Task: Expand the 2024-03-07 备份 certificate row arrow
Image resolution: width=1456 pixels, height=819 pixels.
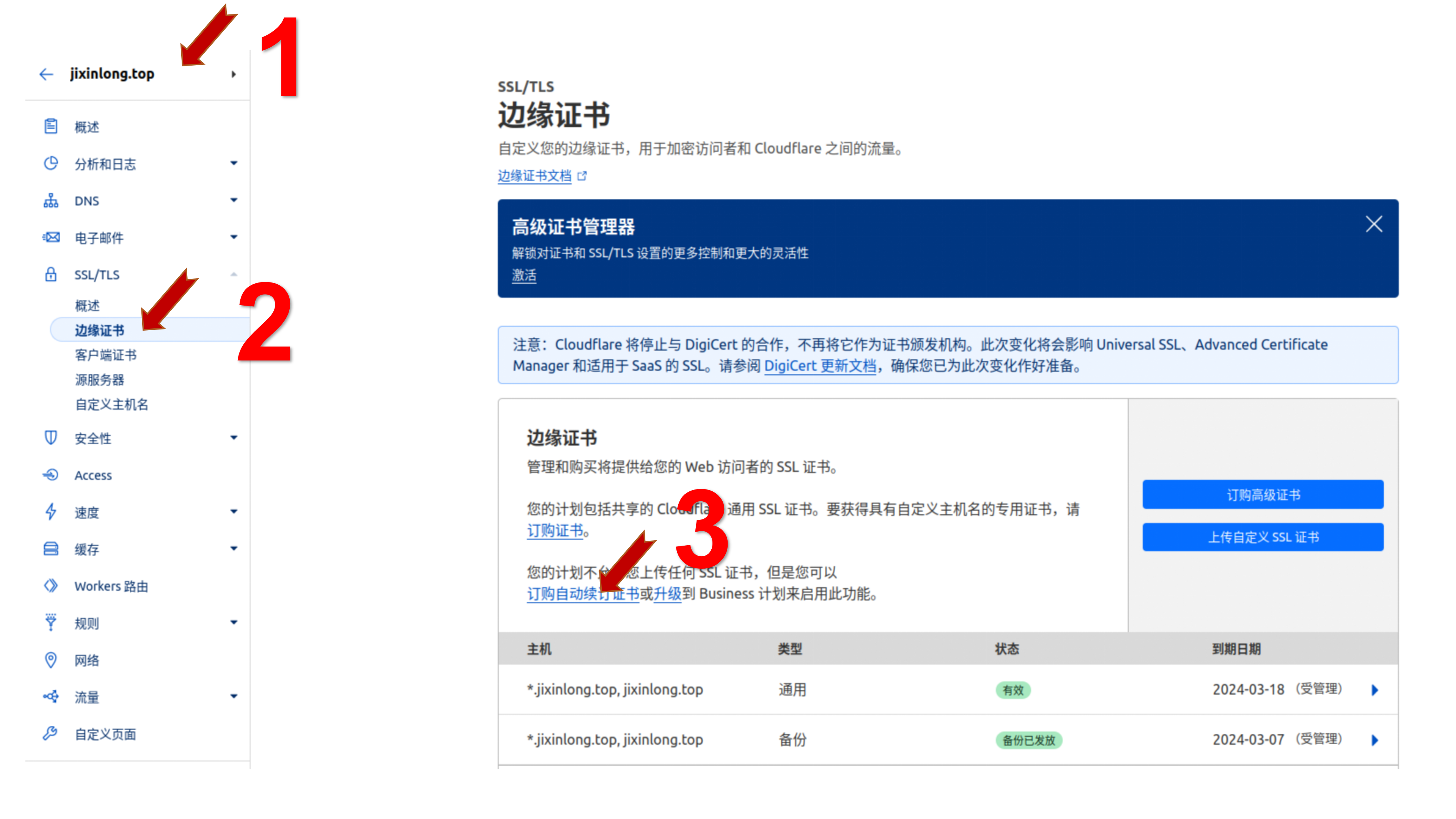Action: 1374,740
